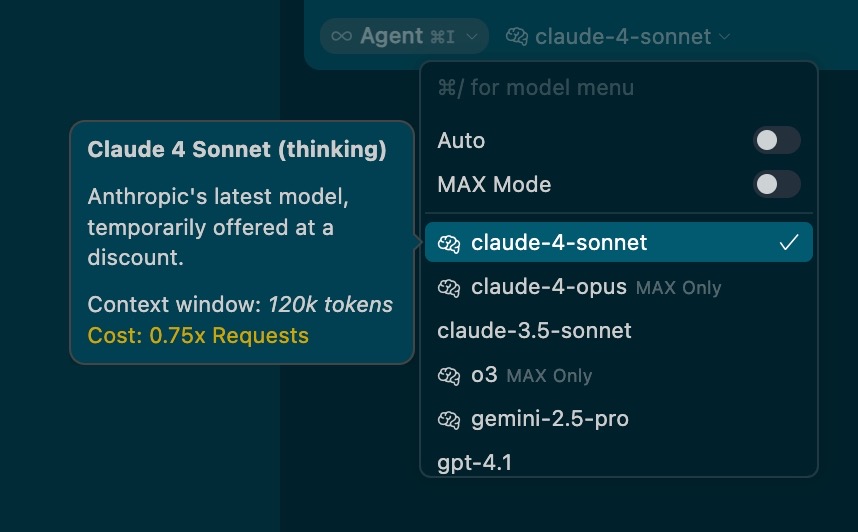Click the brain icon on highlighted claude-4-sonnet row
The image size is (858, 532).
449,243
